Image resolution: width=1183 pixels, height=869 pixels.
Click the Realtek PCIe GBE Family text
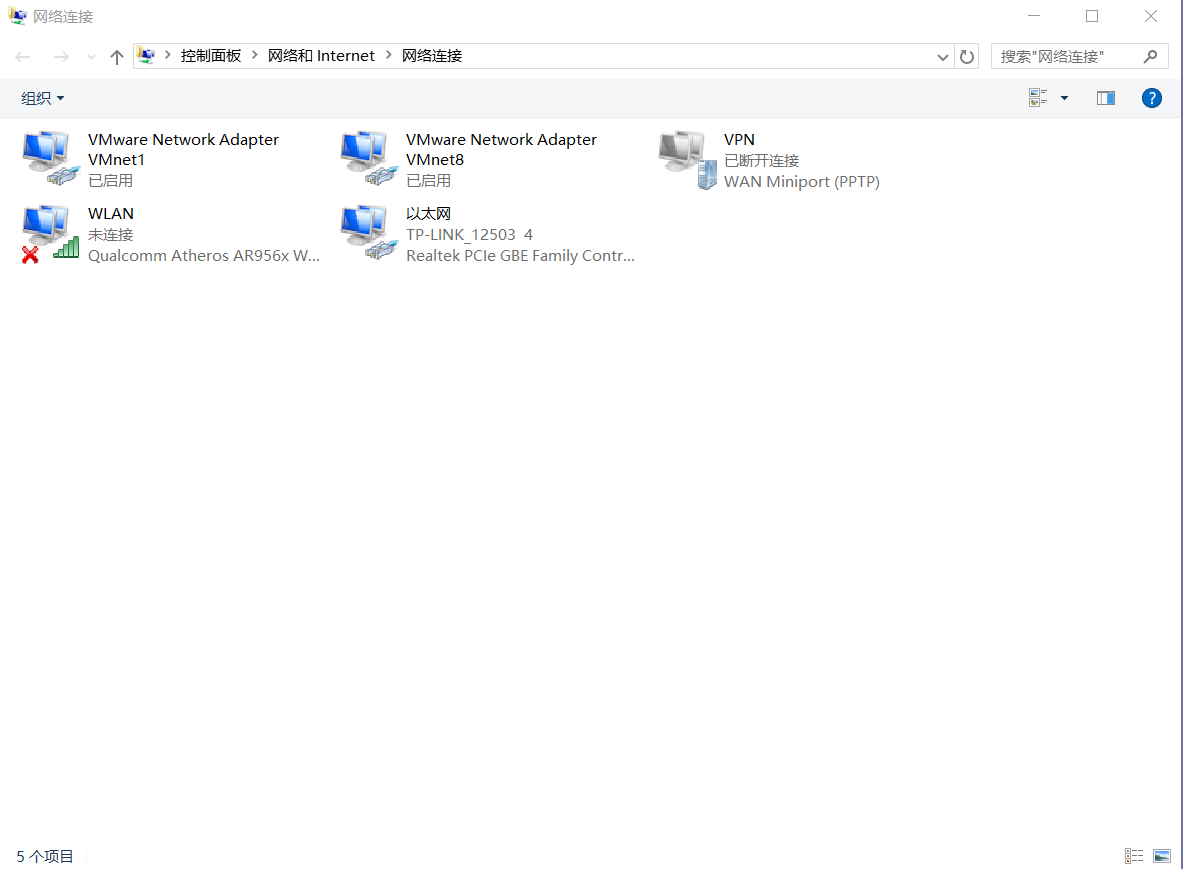[520, 256]
